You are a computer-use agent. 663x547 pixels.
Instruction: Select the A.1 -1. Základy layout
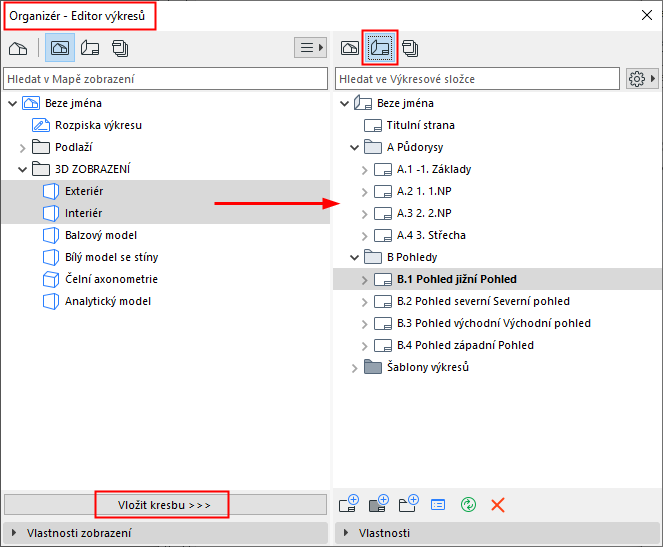(x=434, y=169)
